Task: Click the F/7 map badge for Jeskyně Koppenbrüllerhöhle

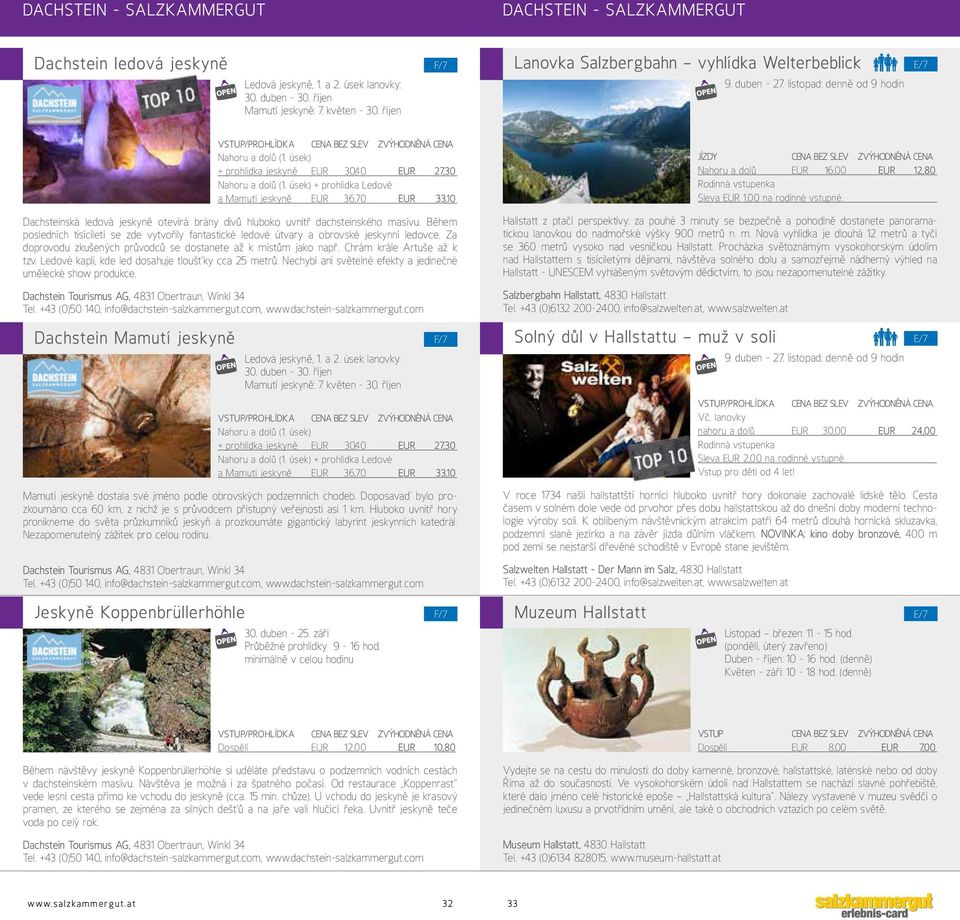Action: coord(440,614)
